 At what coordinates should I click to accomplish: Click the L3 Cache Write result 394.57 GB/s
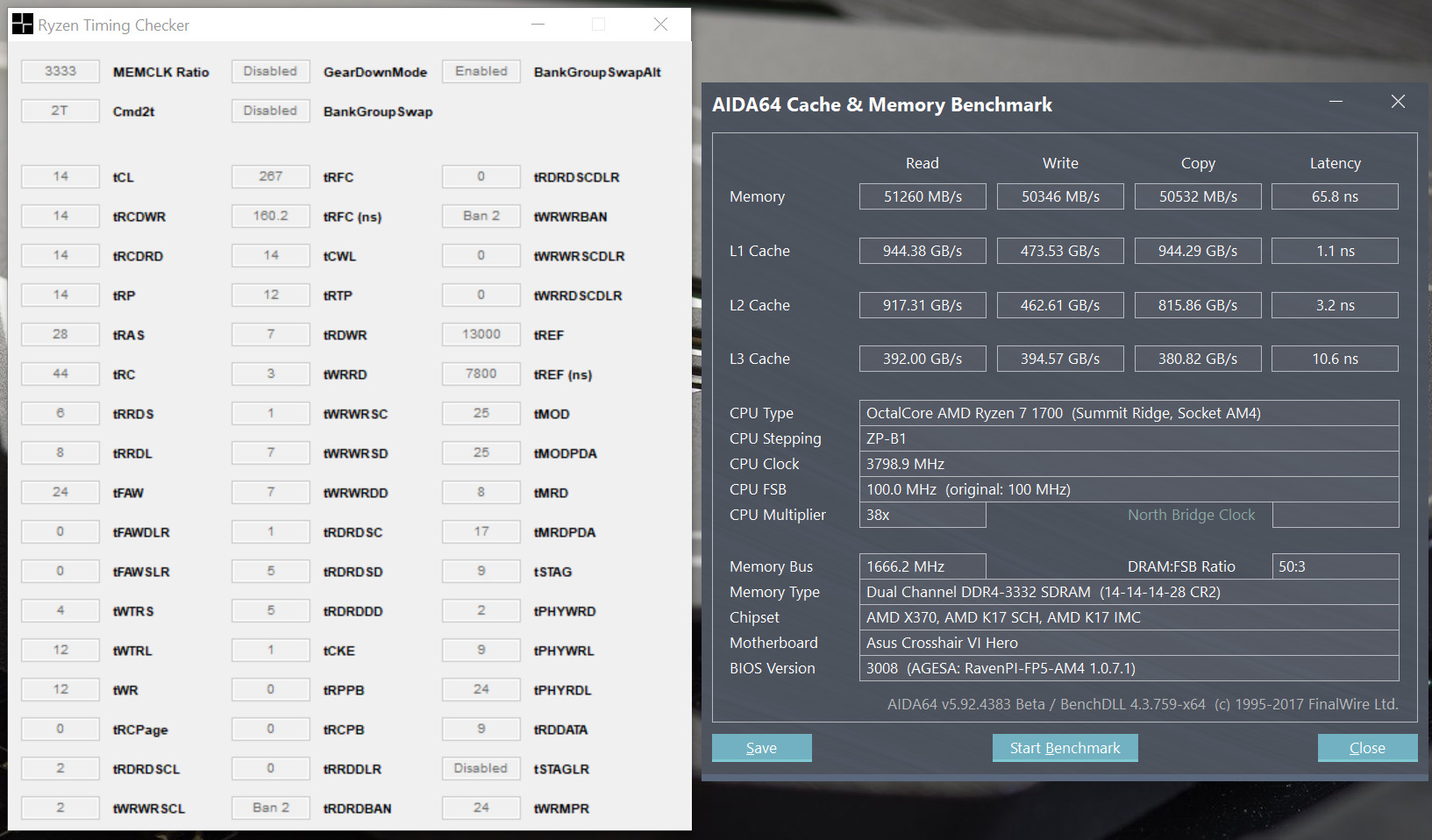pos(1060,359)
